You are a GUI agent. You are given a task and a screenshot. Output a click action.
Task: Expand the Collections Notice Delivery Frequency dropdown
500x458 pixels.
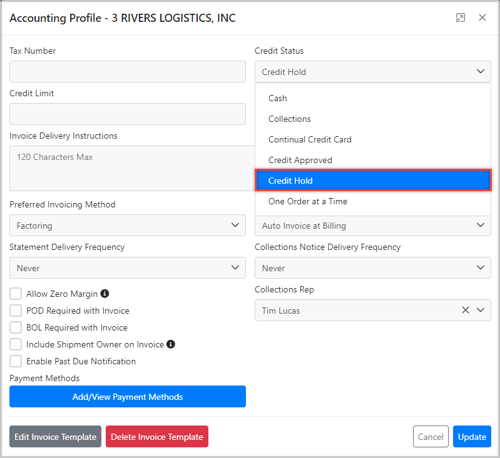373,268
